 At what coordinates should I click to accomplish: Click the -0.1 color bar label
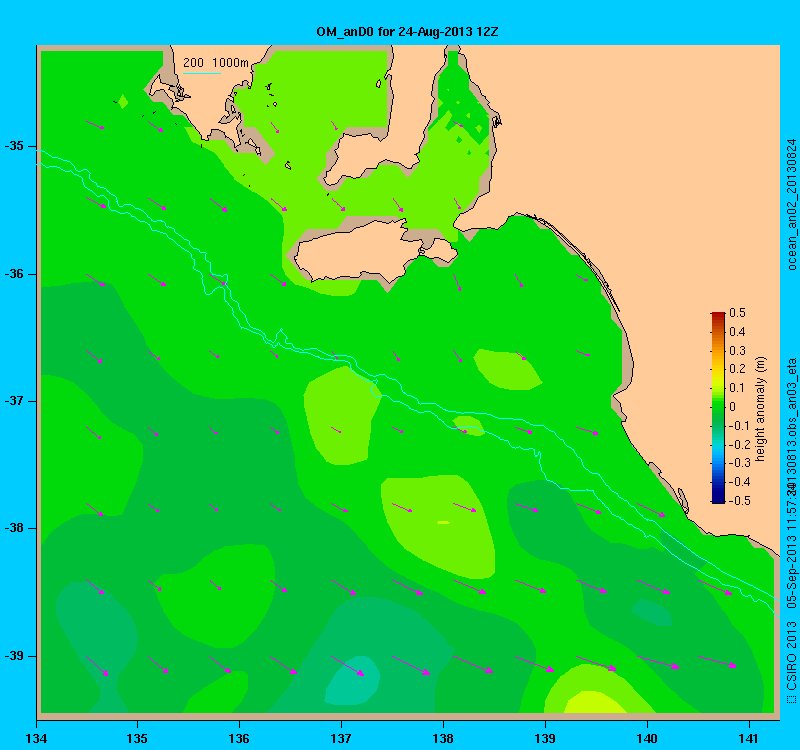737,426
